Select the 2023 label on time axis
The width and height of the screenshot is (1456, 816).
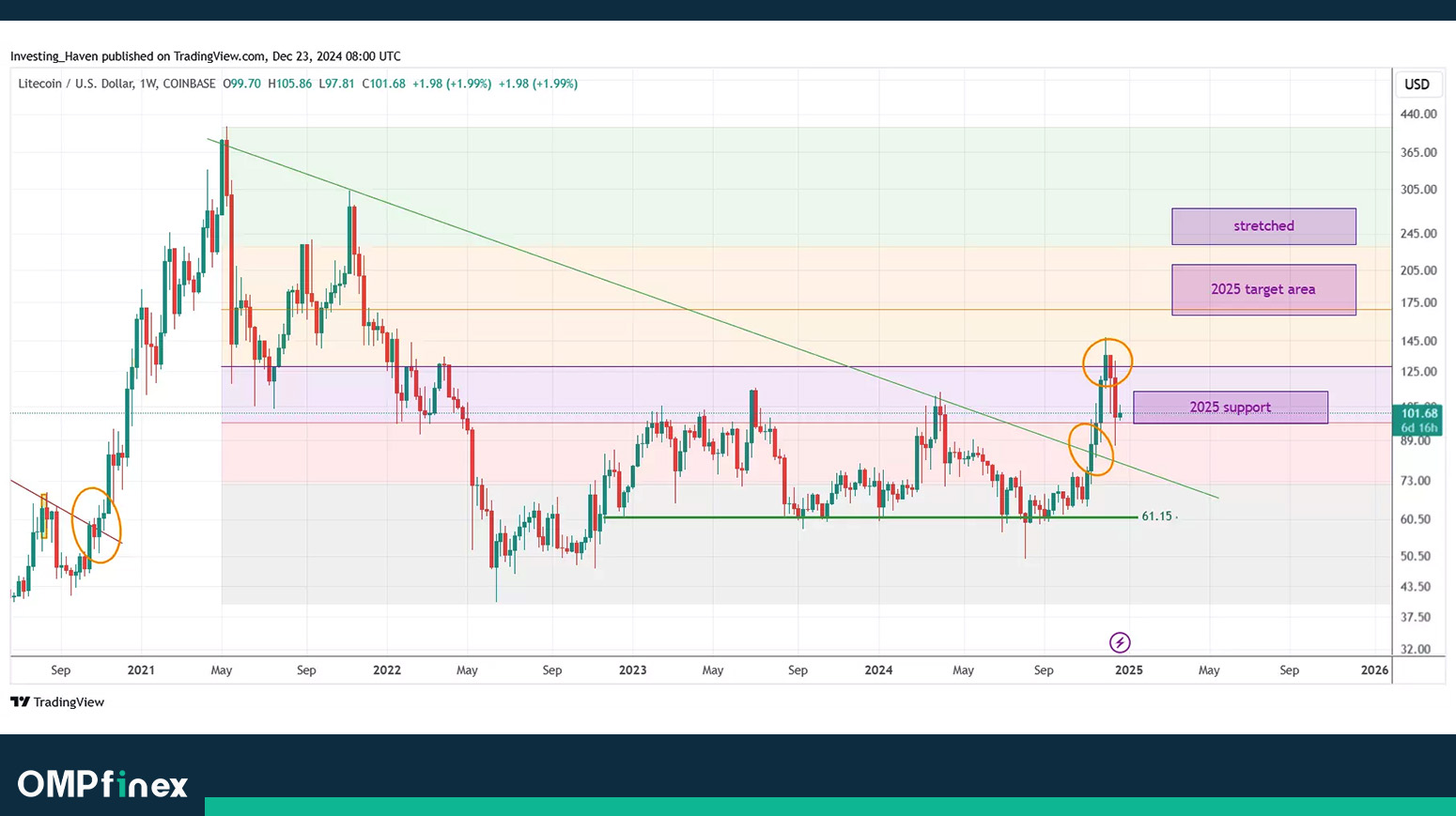pyautogui.click(x=632, y=670)
